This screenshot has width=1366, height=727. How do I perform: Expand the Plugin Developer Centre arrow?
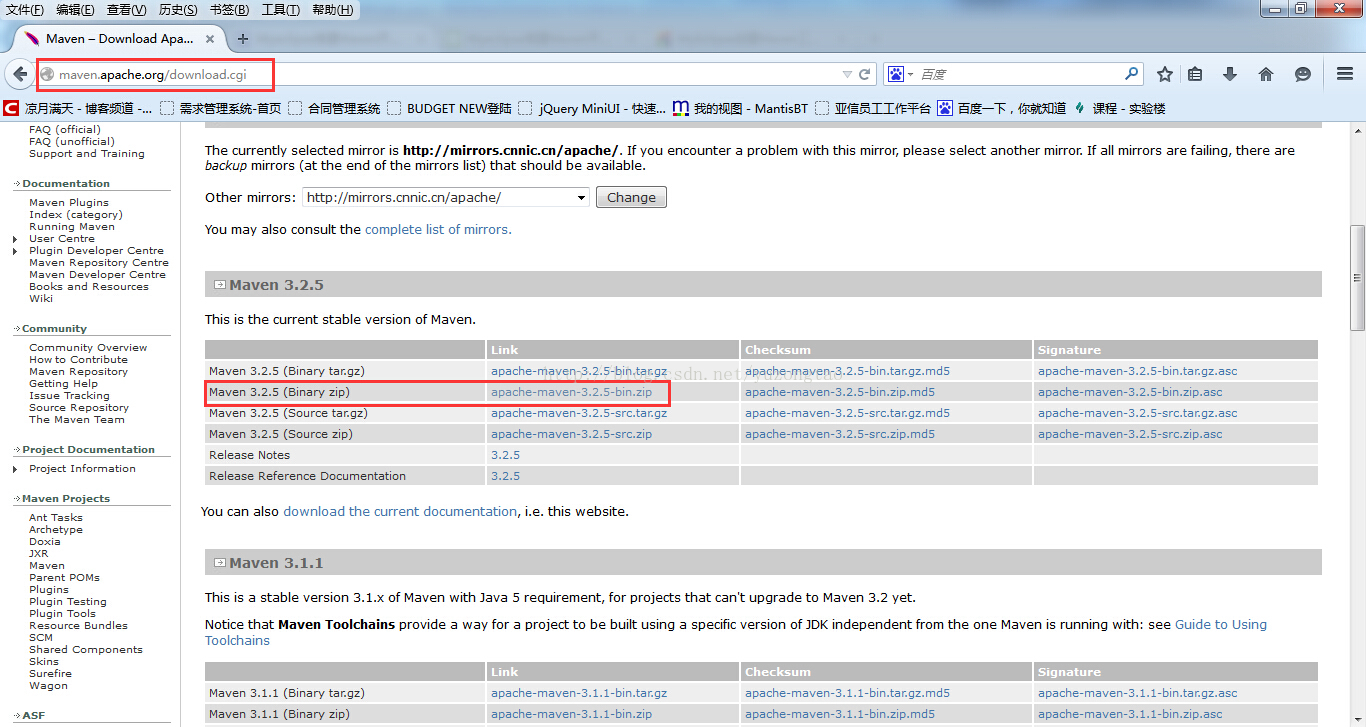pos(15,251)
